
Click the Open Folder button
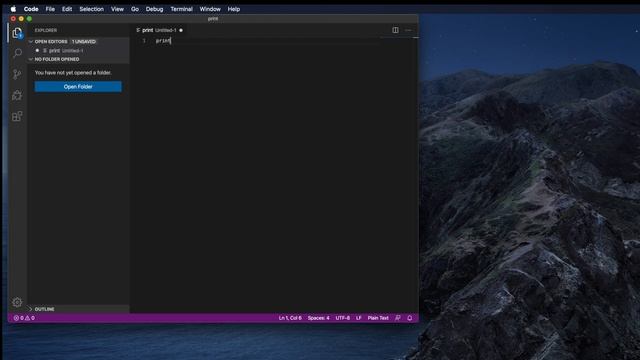78,87
